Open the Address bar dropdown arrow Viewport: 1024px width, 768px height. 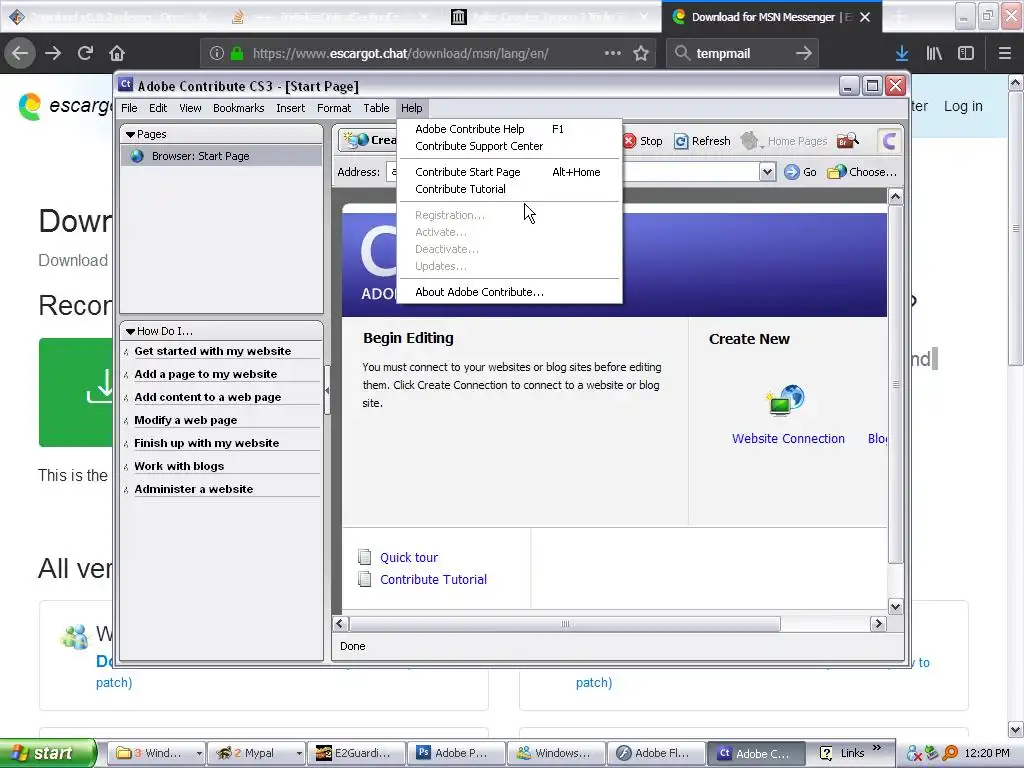[x=767, y=172]
